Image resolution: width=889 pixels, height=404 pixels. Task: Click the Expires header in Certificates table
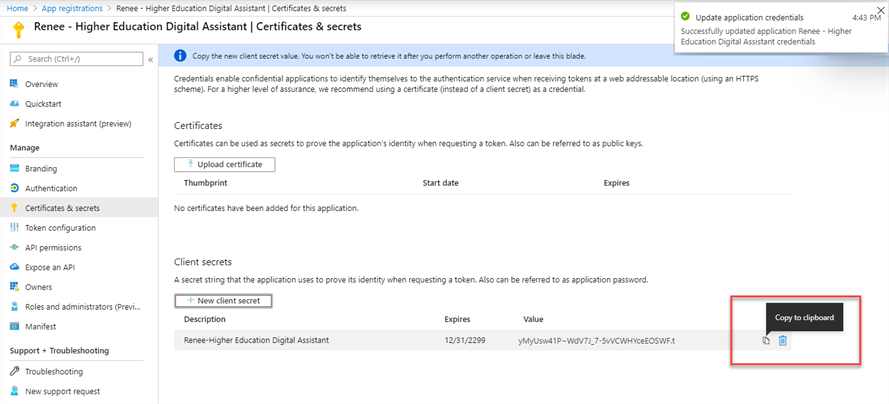point(616,183)
